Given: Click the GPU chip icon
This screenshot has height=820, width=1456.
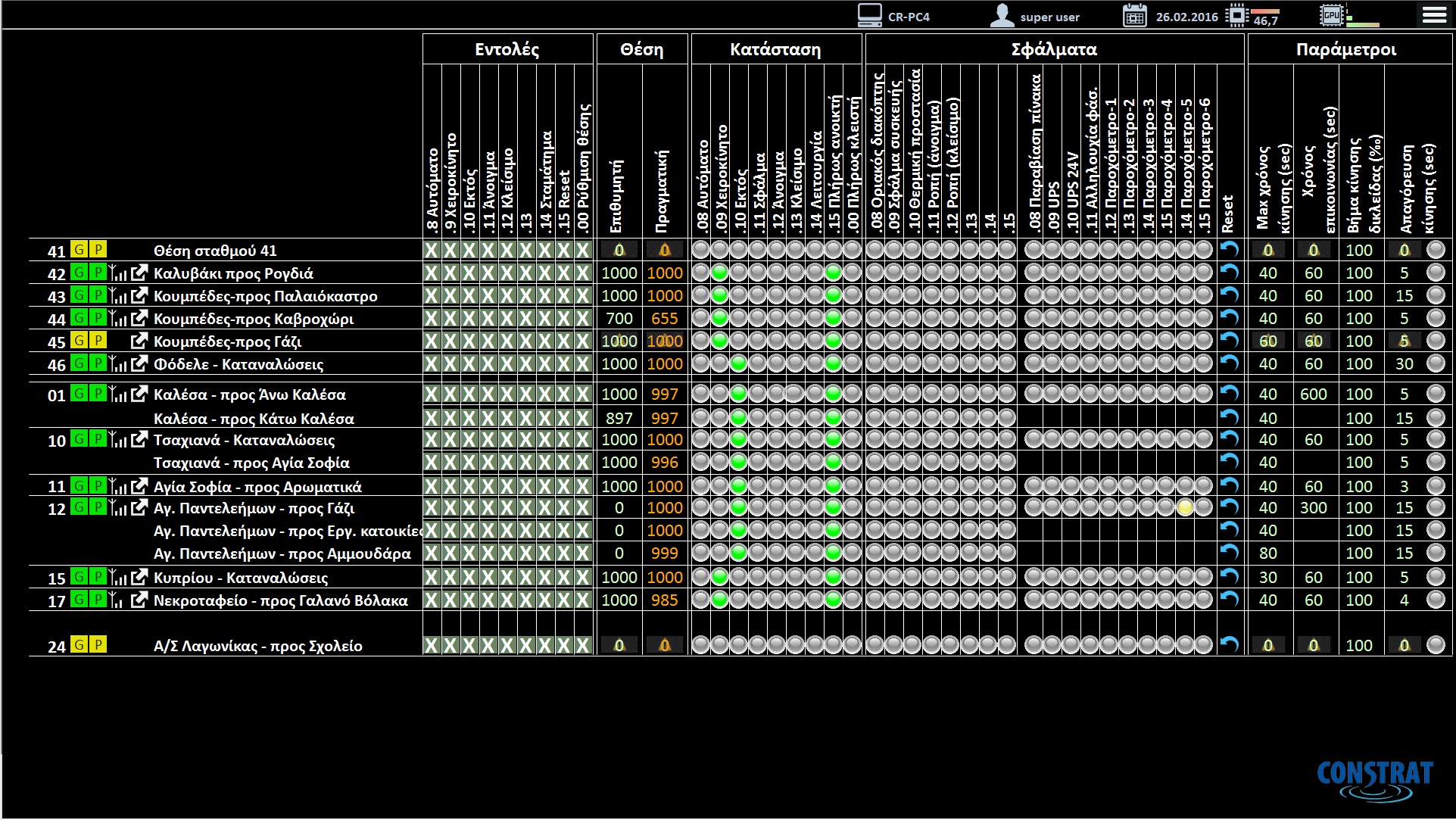Looking at the screenshot, I should coord(1331,15).
